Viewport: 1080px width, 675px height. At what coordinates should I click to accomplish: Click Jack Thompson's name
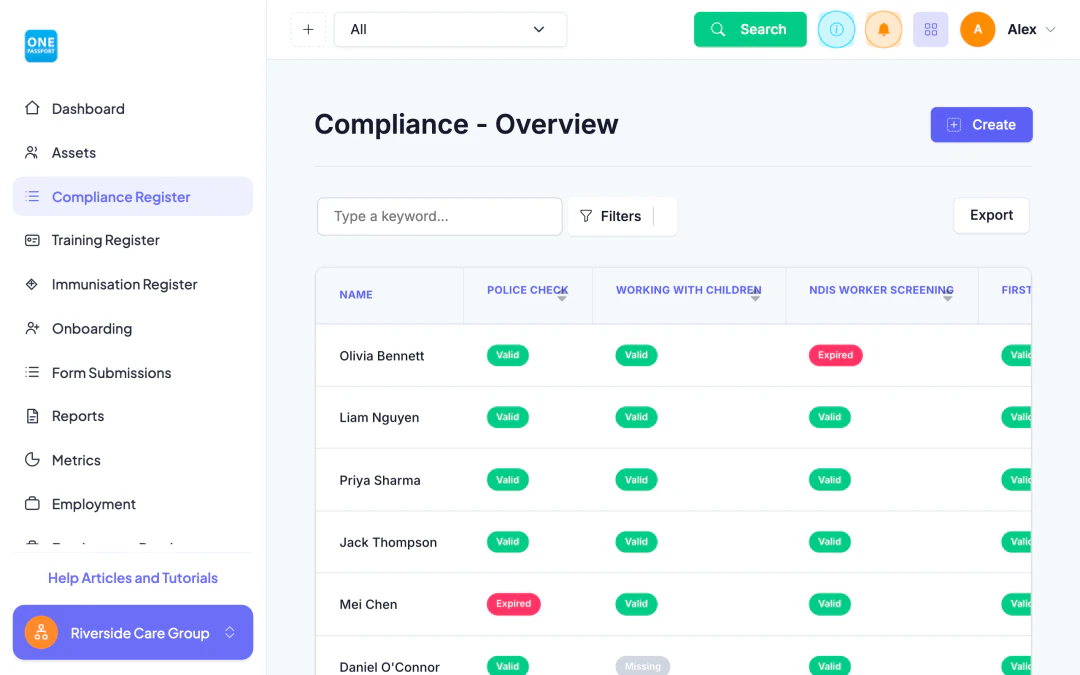(x=388, y=542)
